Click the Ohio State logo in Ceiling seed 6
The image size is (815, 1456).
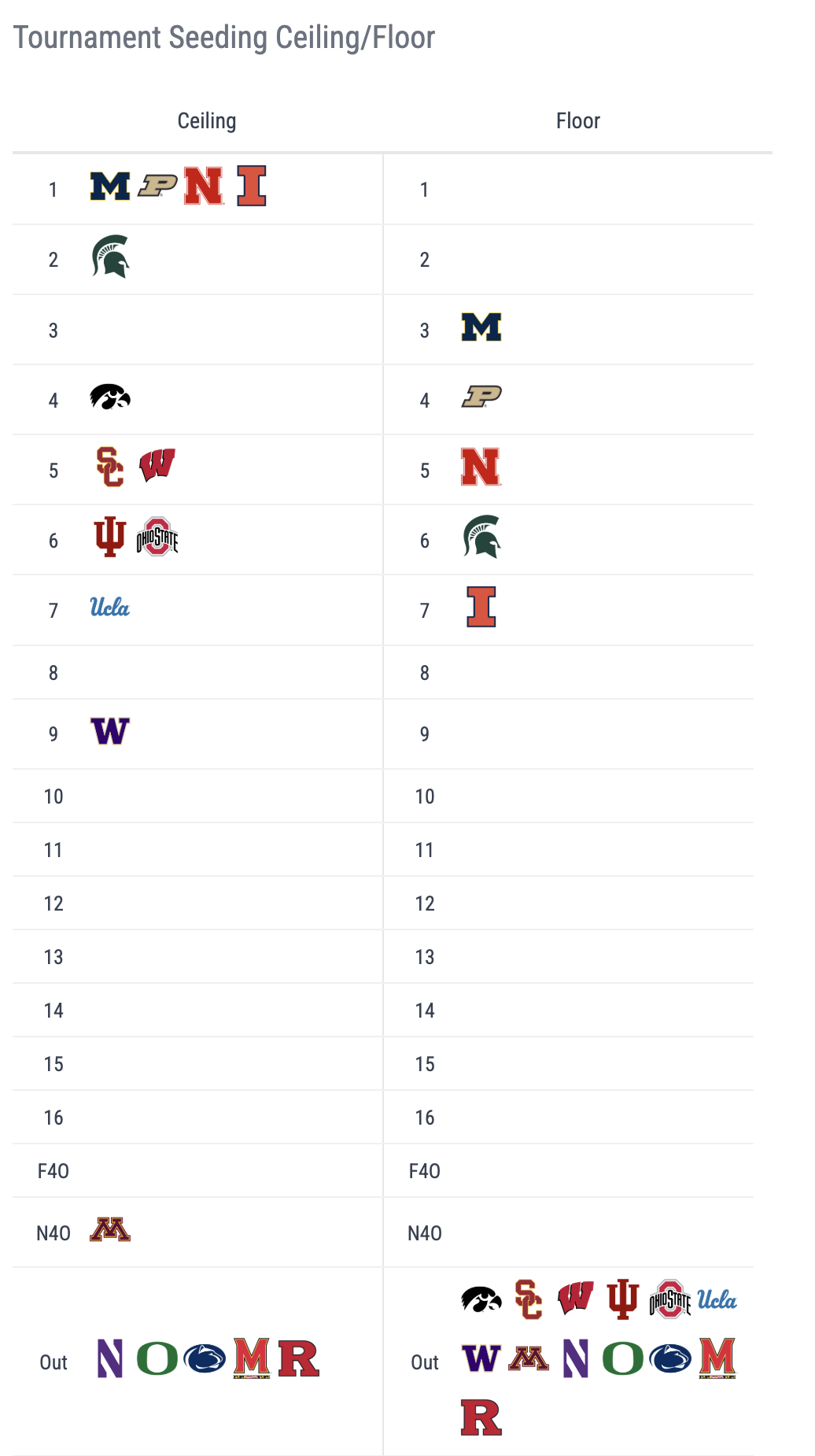point(157,537)
